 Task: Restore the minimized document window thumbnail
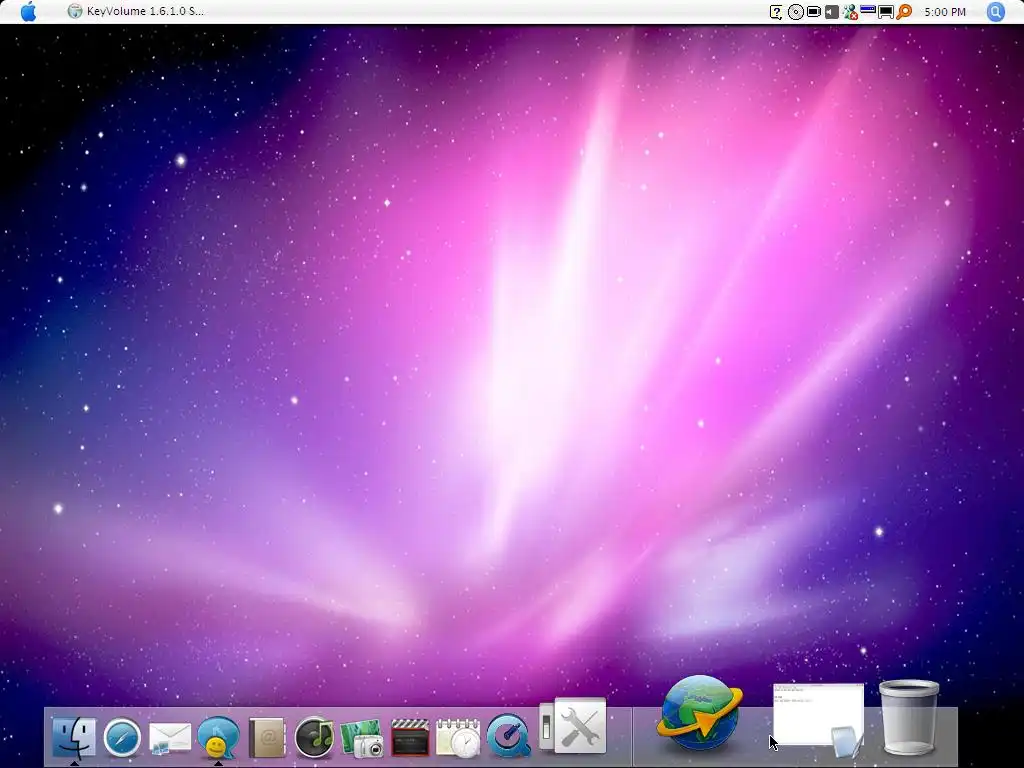coord(818,716)
